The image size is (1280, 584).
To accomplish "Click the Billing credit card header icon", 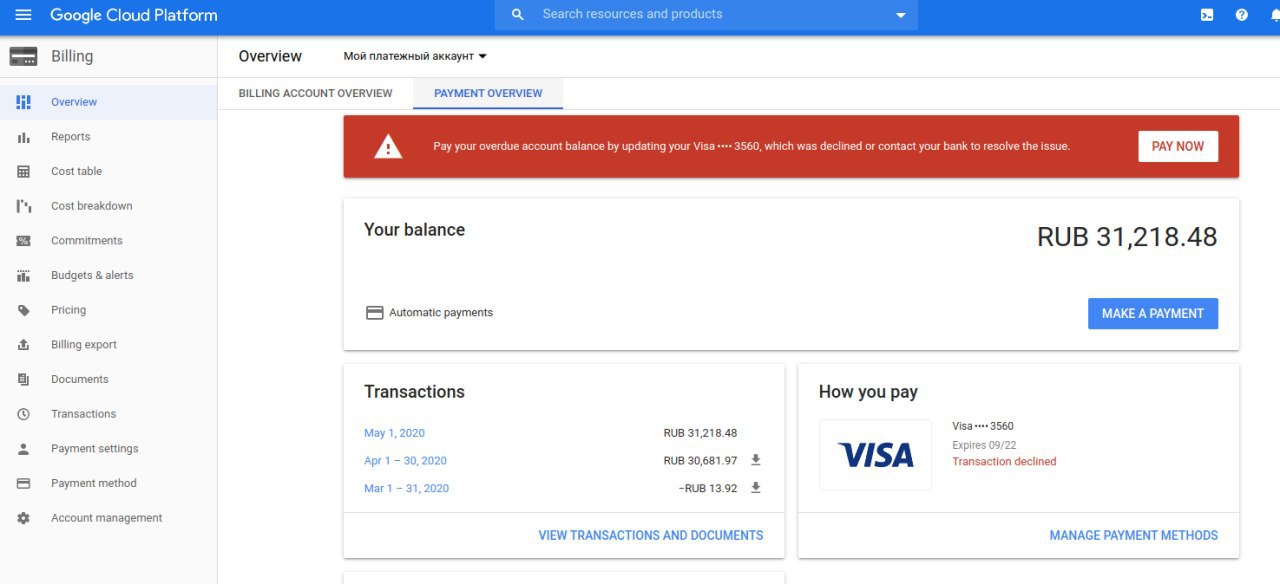I will (x=23, y=57).
